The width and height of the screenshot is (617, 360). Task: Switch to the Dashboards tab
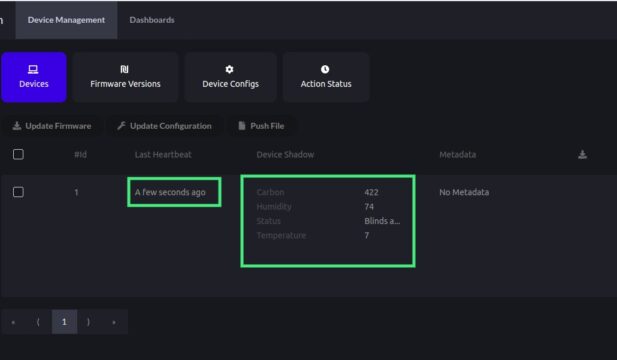point(152,20)
